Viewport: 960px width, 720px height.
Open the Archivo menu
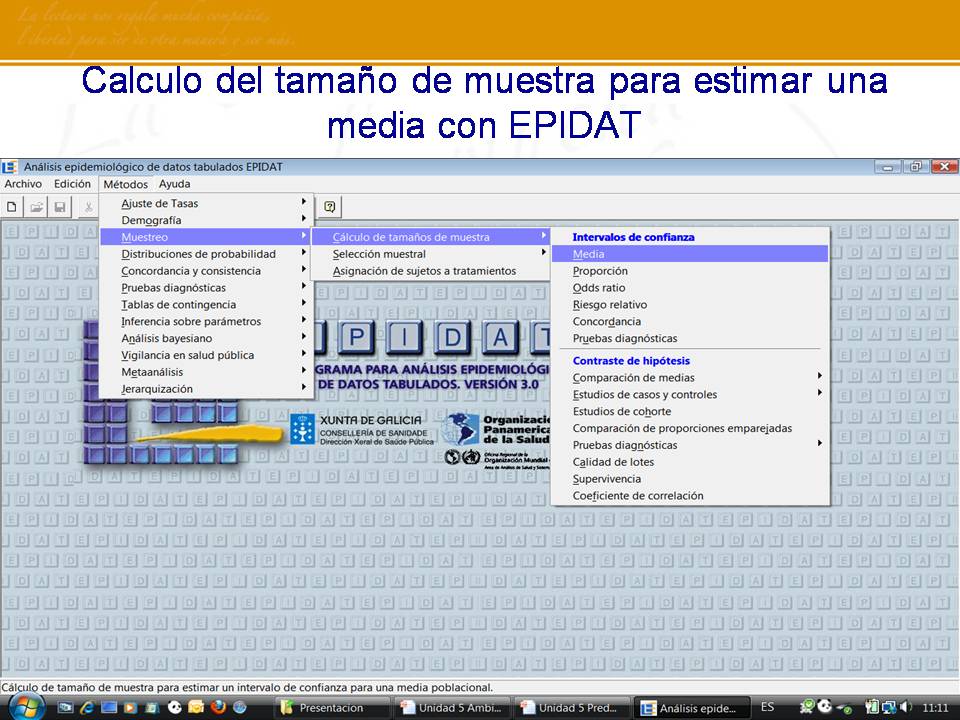23,184
